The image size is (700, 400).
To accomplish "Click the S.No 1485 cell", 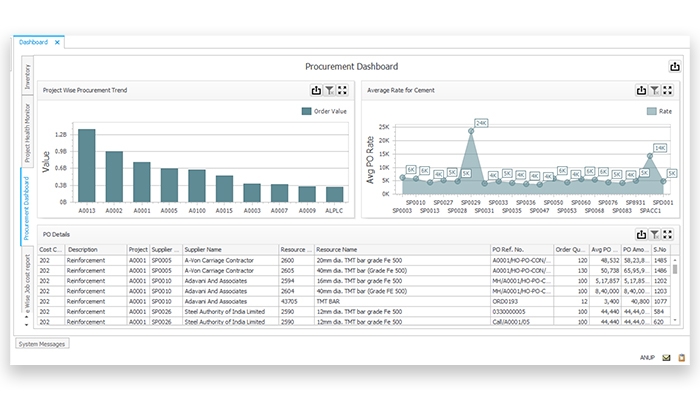I will point(660,260).
